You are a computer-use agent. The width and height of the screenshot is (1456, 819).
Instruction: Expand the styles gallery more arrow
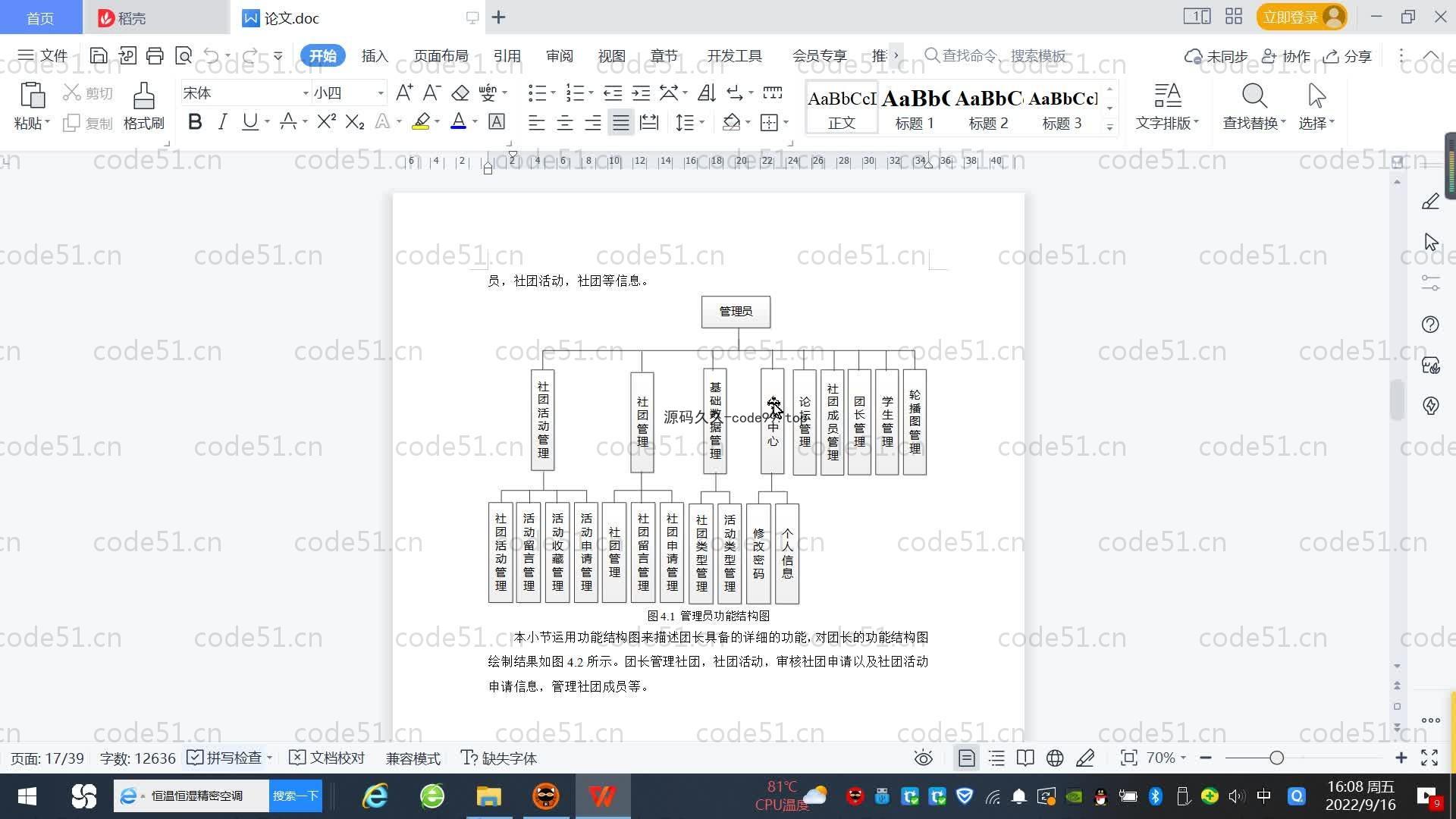1109,127
